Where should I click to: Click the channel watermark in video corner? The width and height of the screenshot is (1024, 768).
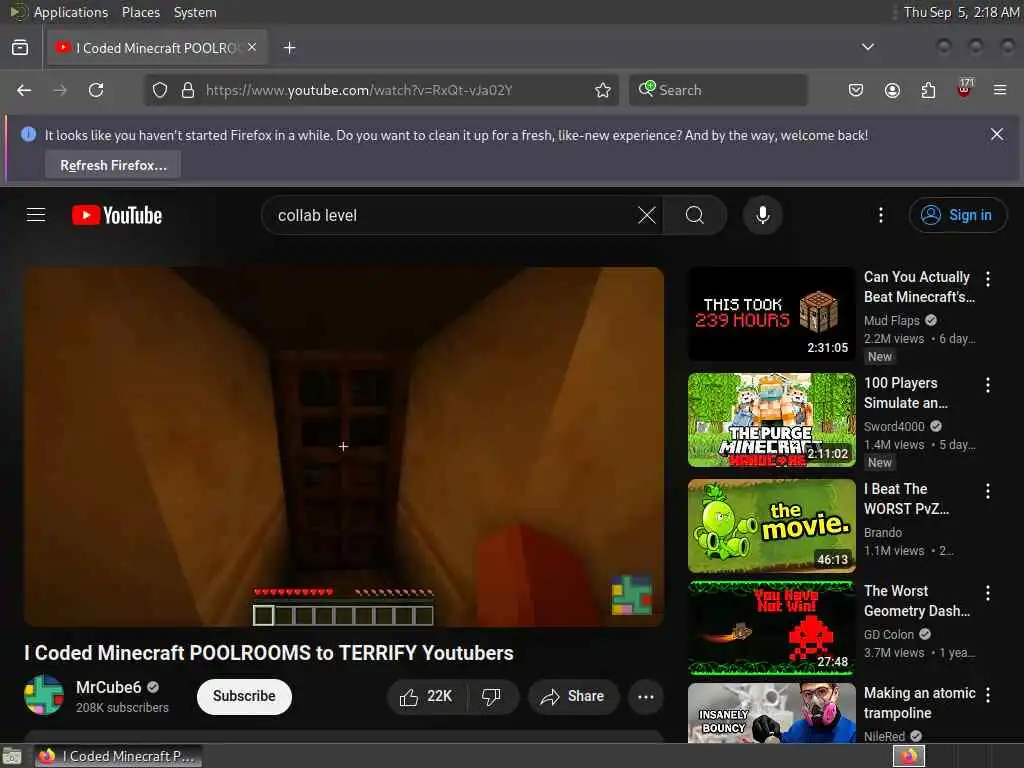[631, 594]
